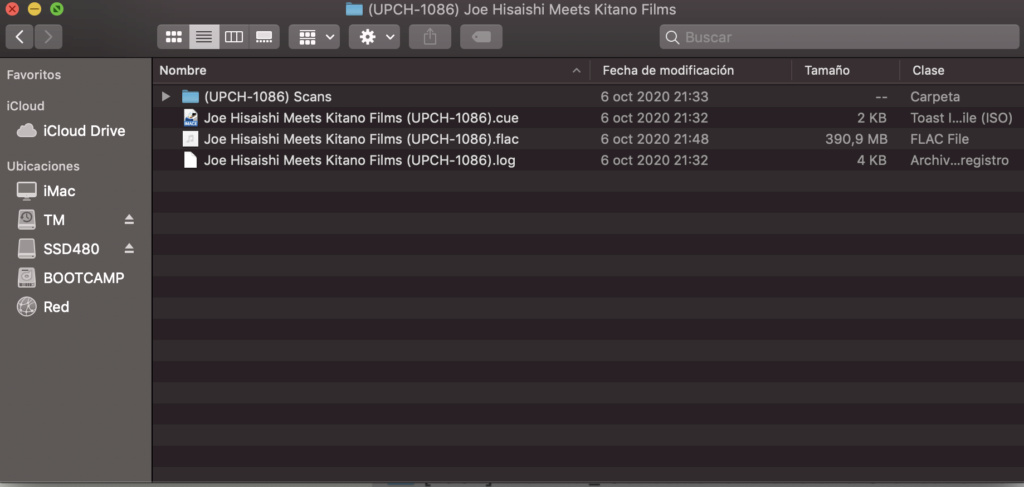The height and width of the screenshot is (487, 1024).
Task: Toggle sort direction arrow in Nombre column
Action: point(576,71)
